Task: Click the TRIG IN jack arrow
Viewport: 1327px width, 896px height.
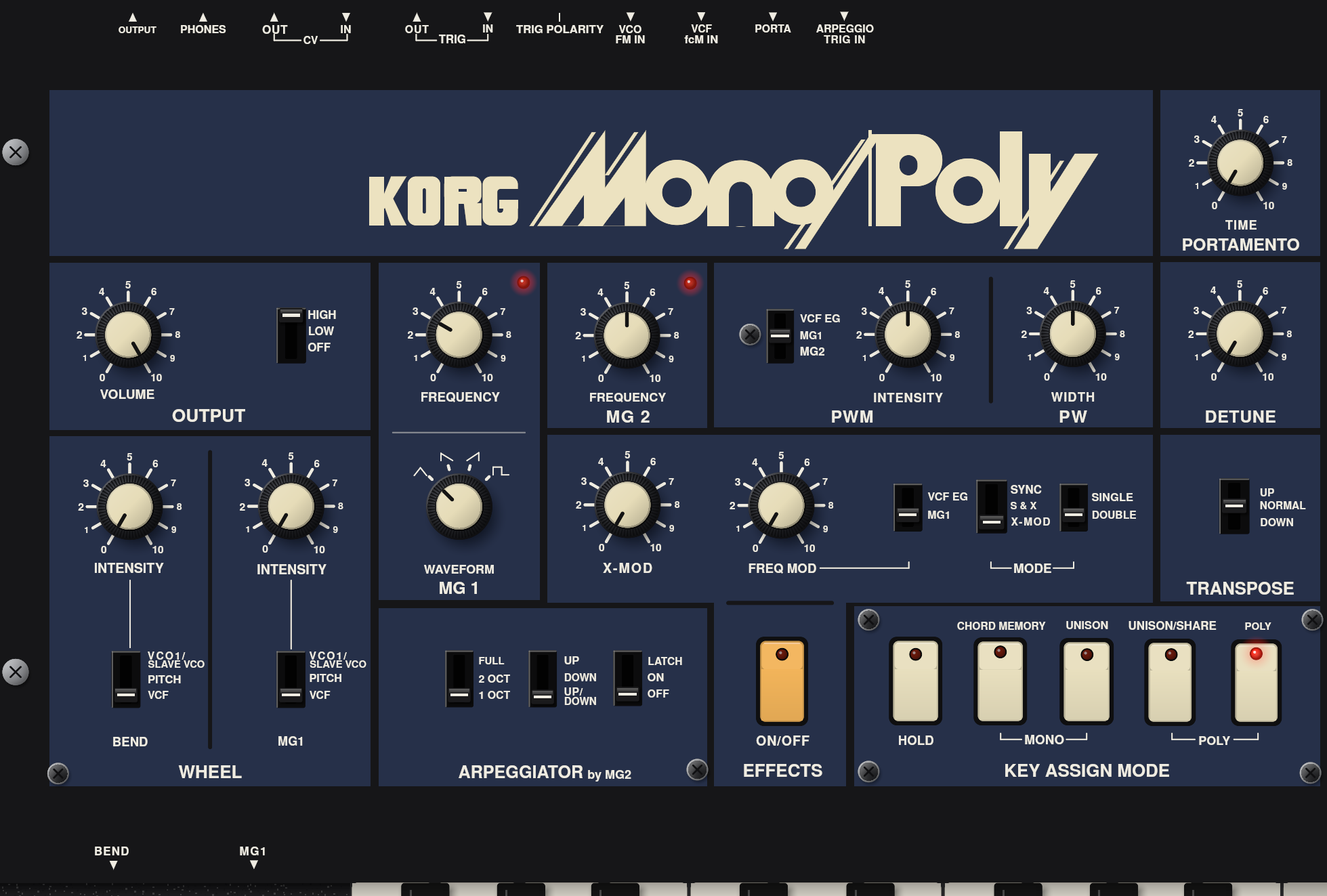Action: [x=488, y=17]
